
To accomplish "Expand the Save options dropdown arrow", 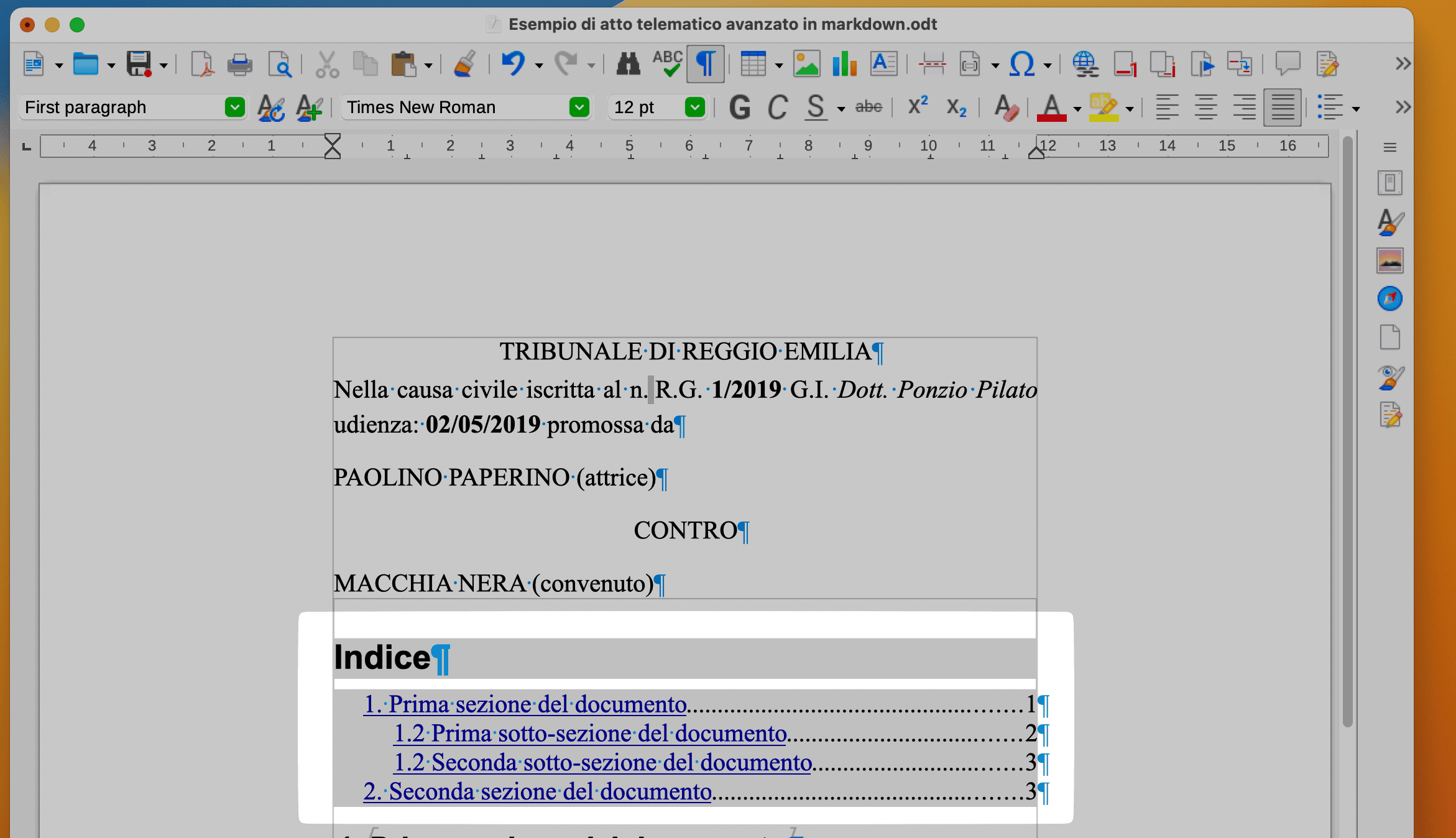I will pyautogui.click(x=164, y=65).
